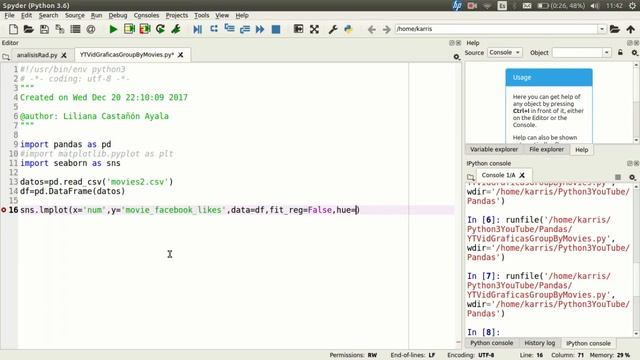Viewport: 640px width, 360px height.
Task: Open the File menu
Action: (9, 15)
